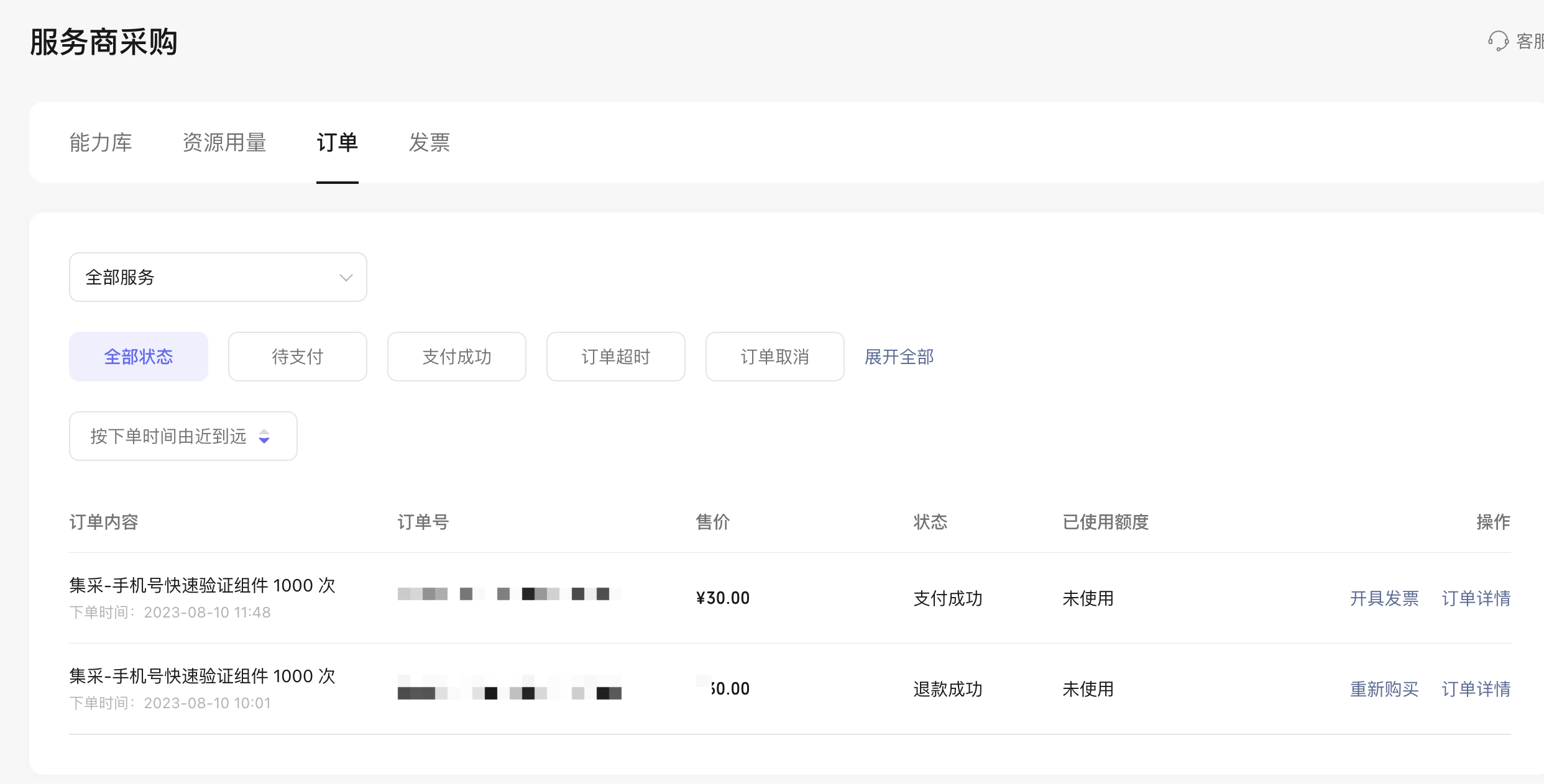Filter orders by 订单超时 status
Viewport: 1544px width, 784px height.
coord(615,357)
